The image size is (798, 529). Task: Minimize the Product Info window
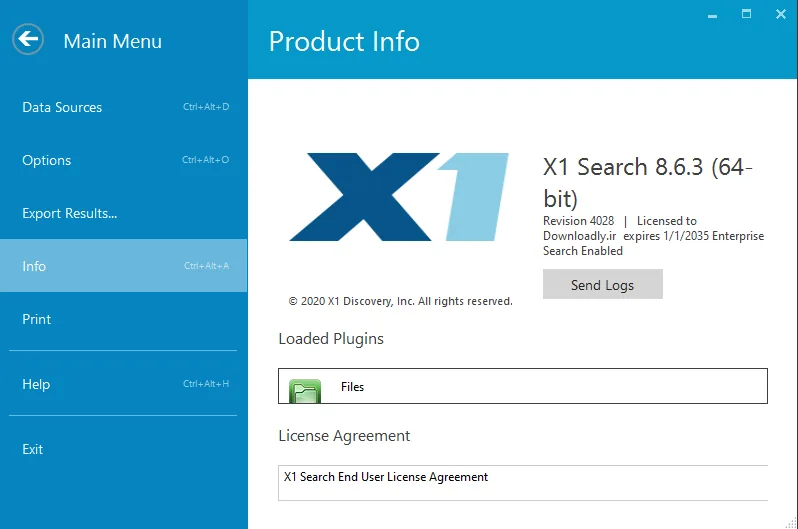pos(712,15)
